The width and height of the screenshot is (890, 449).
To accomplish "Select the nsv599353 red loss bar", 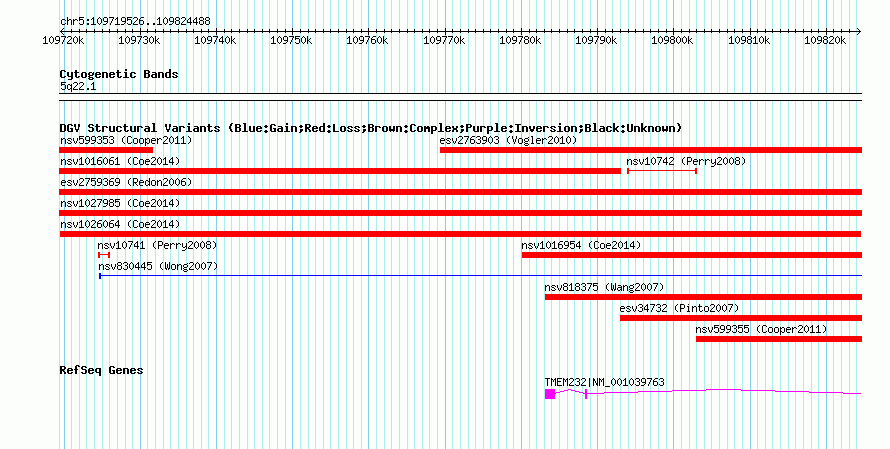I will 106,150.
